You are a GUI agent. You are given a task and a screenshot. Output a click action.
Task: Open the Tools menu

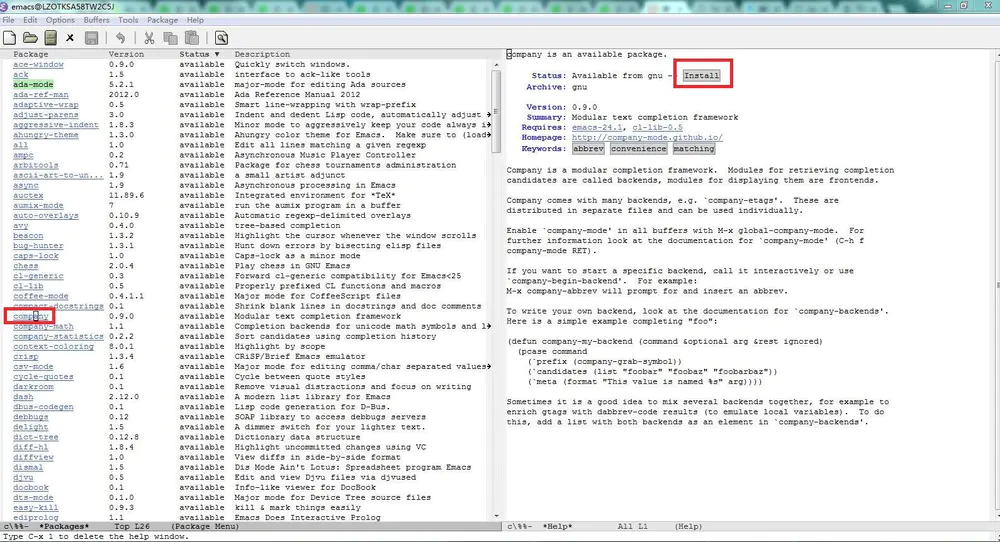coord(128,20)
